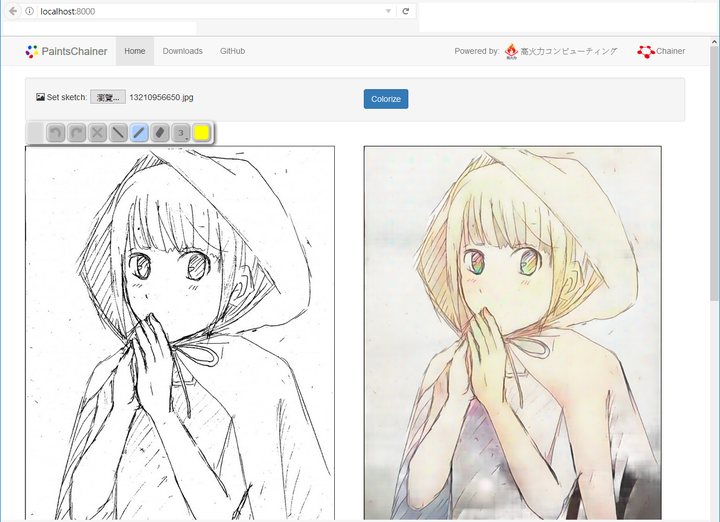Open the address bar history dropdown arrow
Viewport: 720px width, 522px height.
tap(388, 11)
